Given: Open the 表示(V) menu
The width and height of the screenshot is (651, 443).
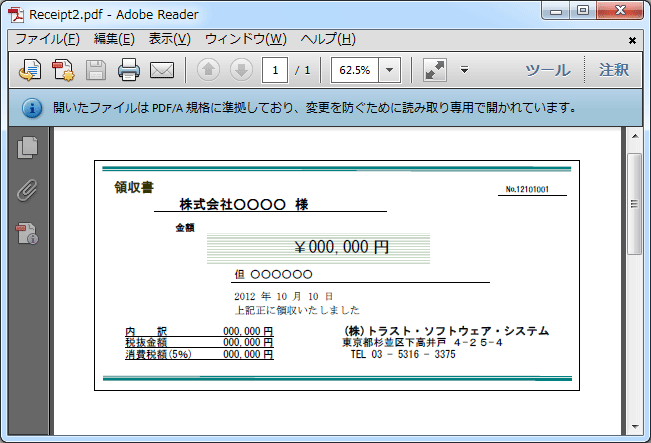Looking at the screenshot, I should point(169,39).
